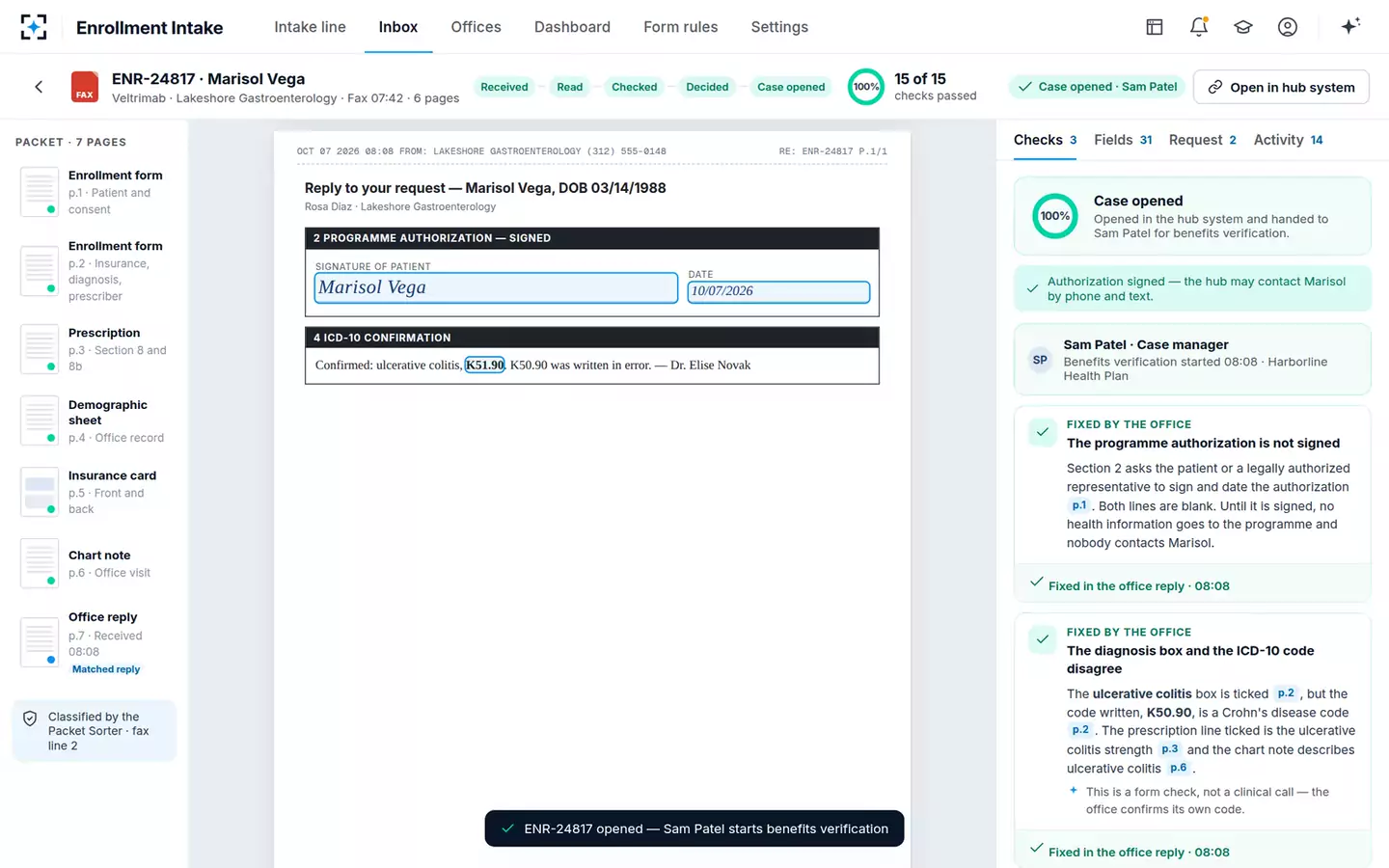Screen dimensions: 1389x868
Task: Open notifications bell
Action: 1198,27
